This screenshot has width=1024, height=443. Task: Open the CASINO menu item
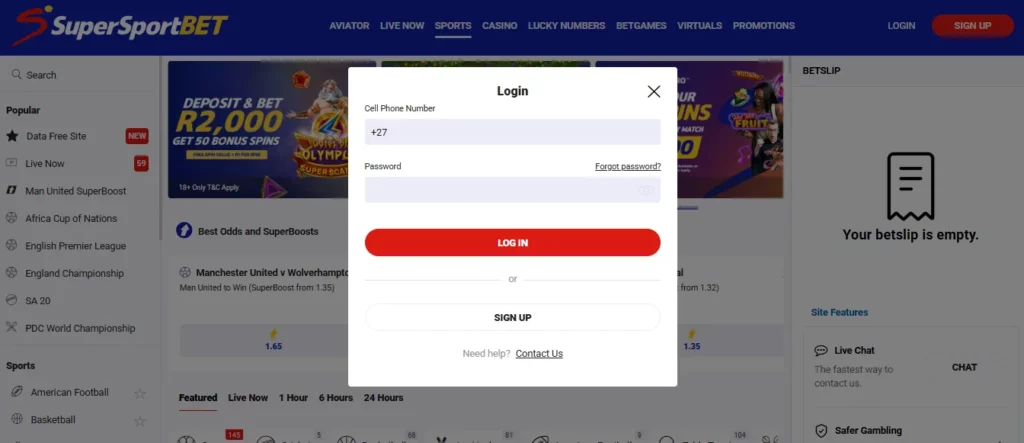tap(500, 25)
